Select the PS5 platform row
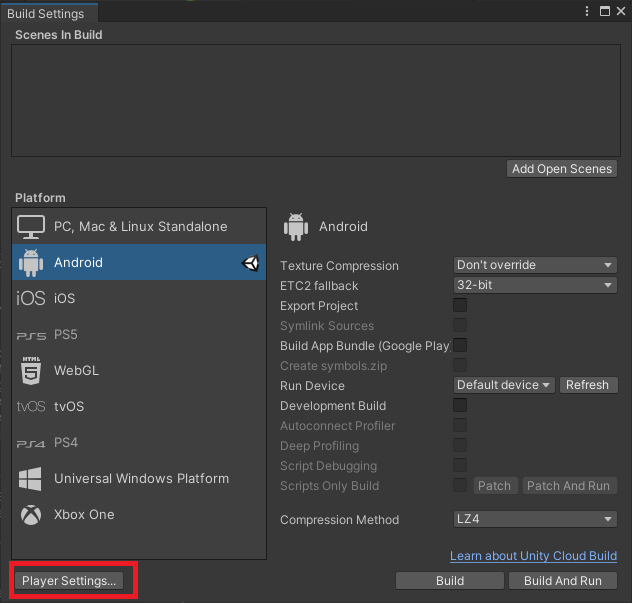 139,335
